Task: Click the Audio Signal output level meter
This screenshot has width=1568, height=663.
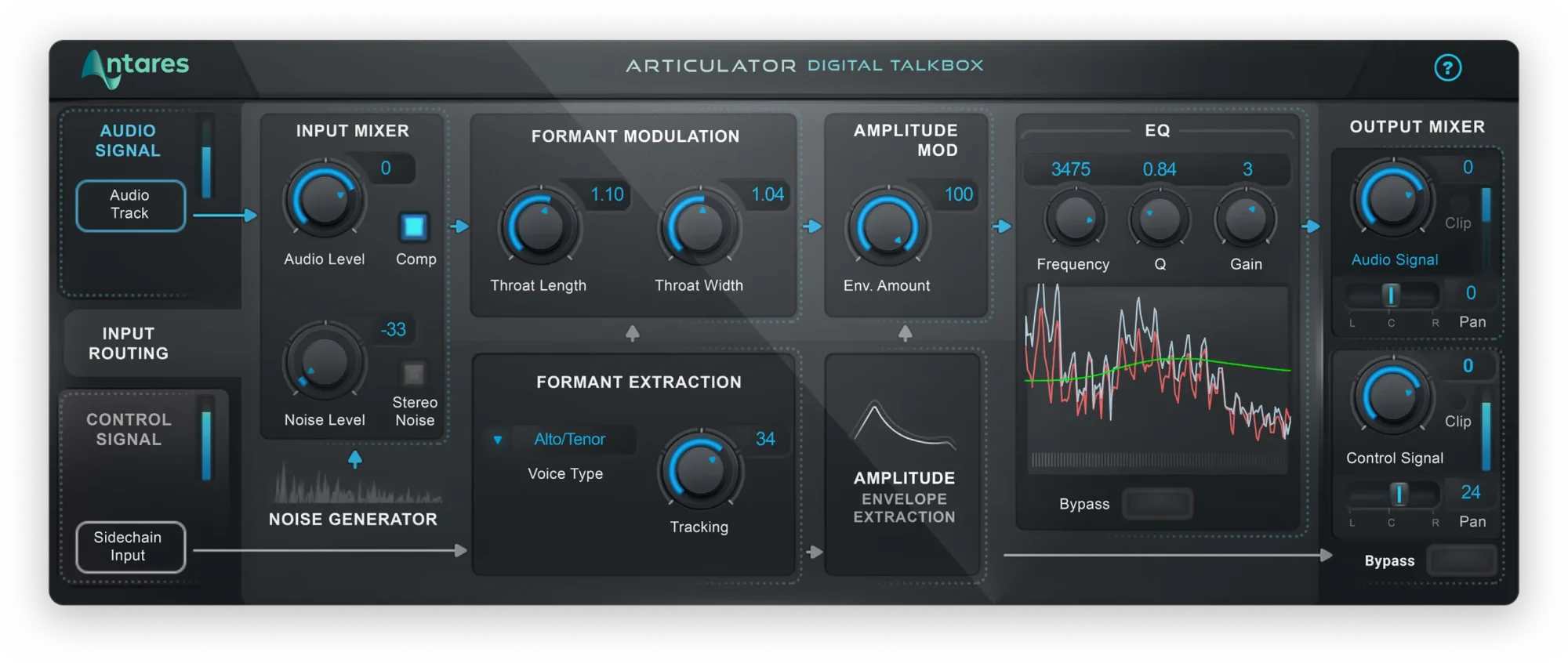Action: coord(1486,227)
